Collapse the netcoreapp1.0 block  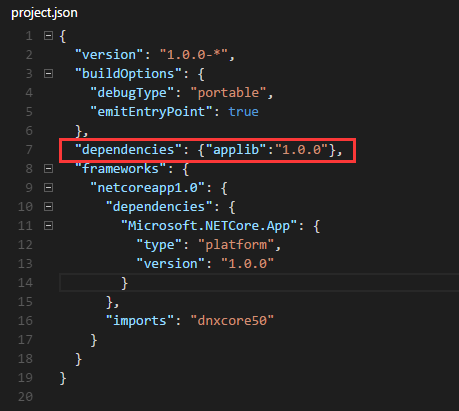pyautogui.click(x=48, y=188)
